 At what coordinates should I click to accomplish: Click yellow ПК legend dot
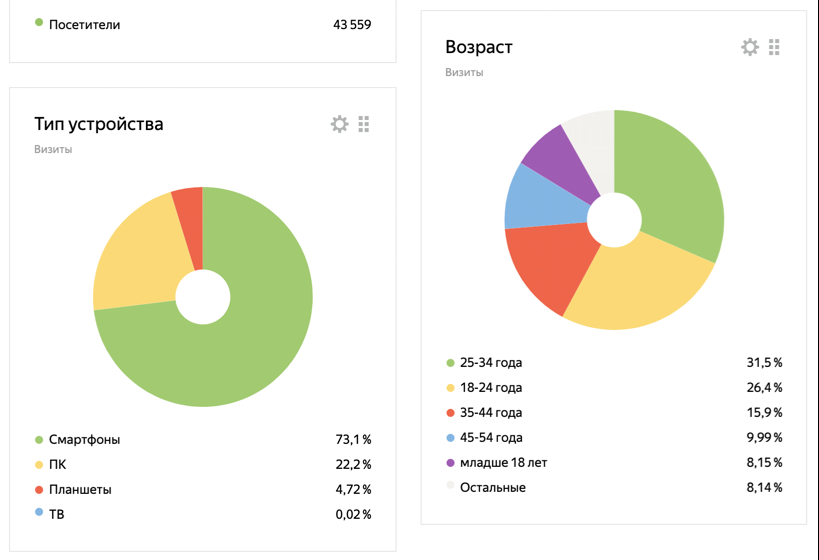point(39,464)
